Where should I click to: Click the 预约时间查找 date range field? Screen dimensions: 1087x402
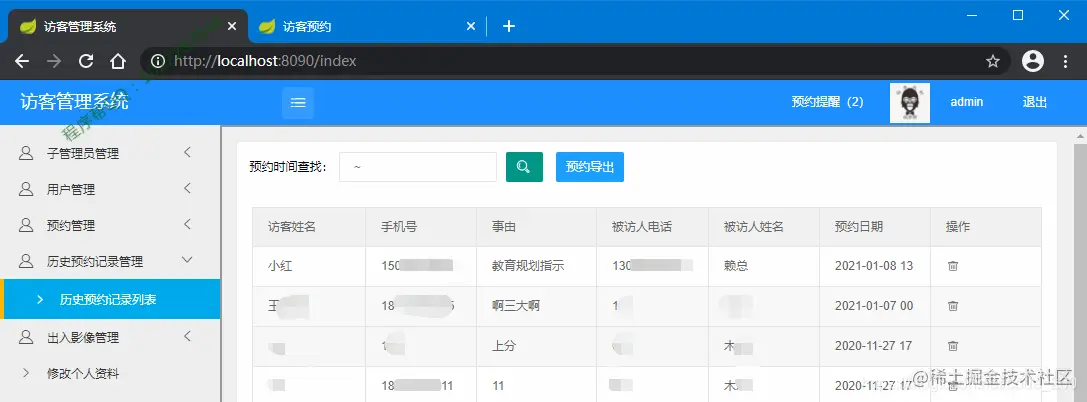pos(418,167)
